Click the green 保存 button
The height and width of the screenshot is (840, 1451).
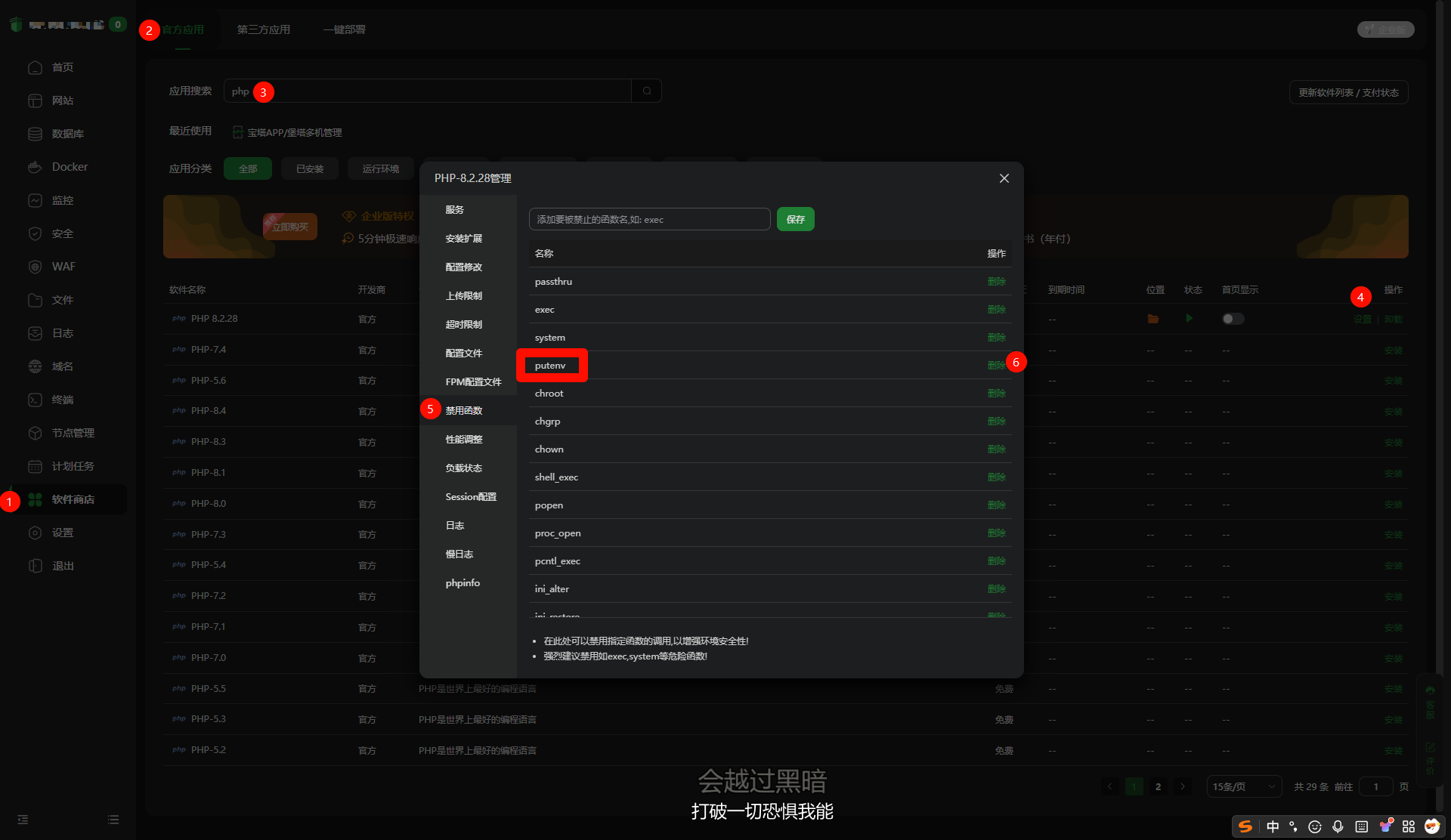coord(795,220)
